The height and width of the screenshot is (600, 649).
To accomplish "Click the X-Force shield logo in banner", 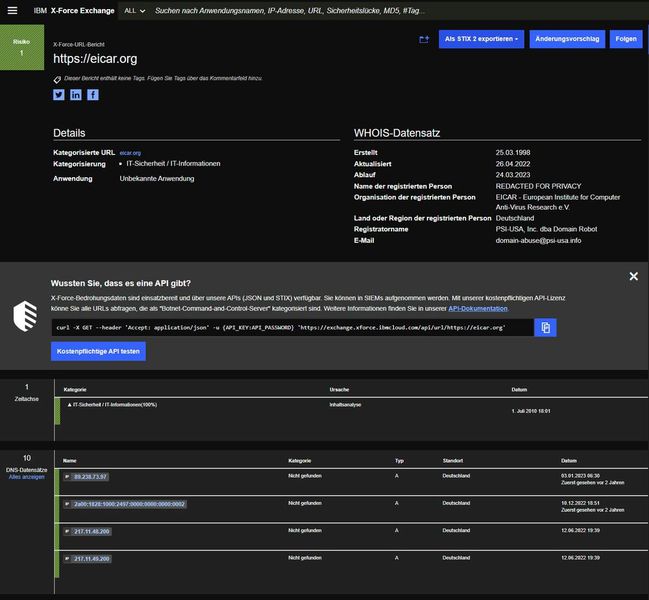I will pos(25,316).
